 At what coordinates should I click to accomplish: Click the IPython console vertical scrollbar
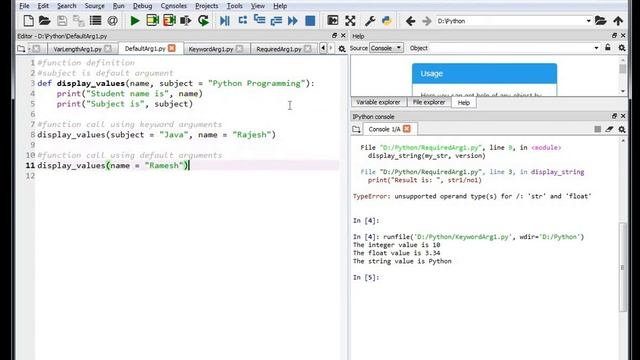click(622, 267)
